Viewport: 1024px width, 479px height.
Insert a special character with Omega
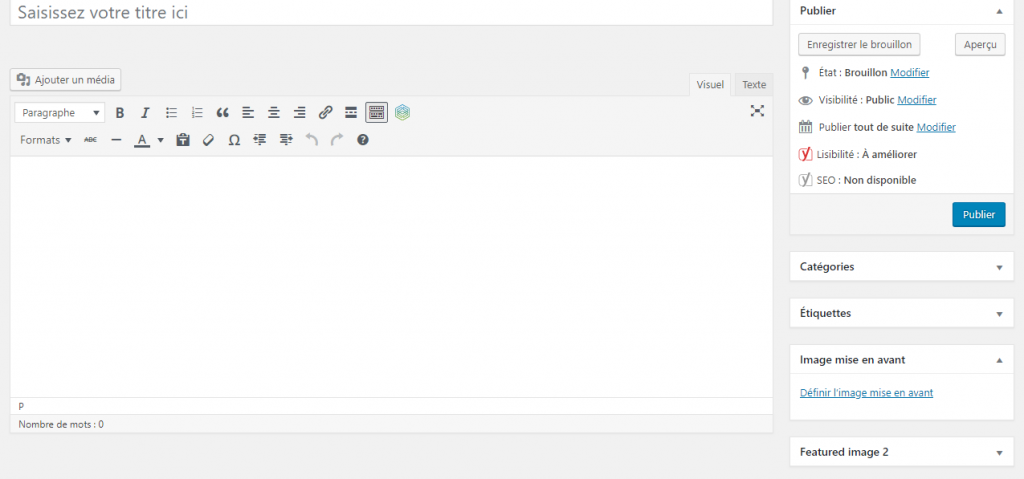(234, 140)
